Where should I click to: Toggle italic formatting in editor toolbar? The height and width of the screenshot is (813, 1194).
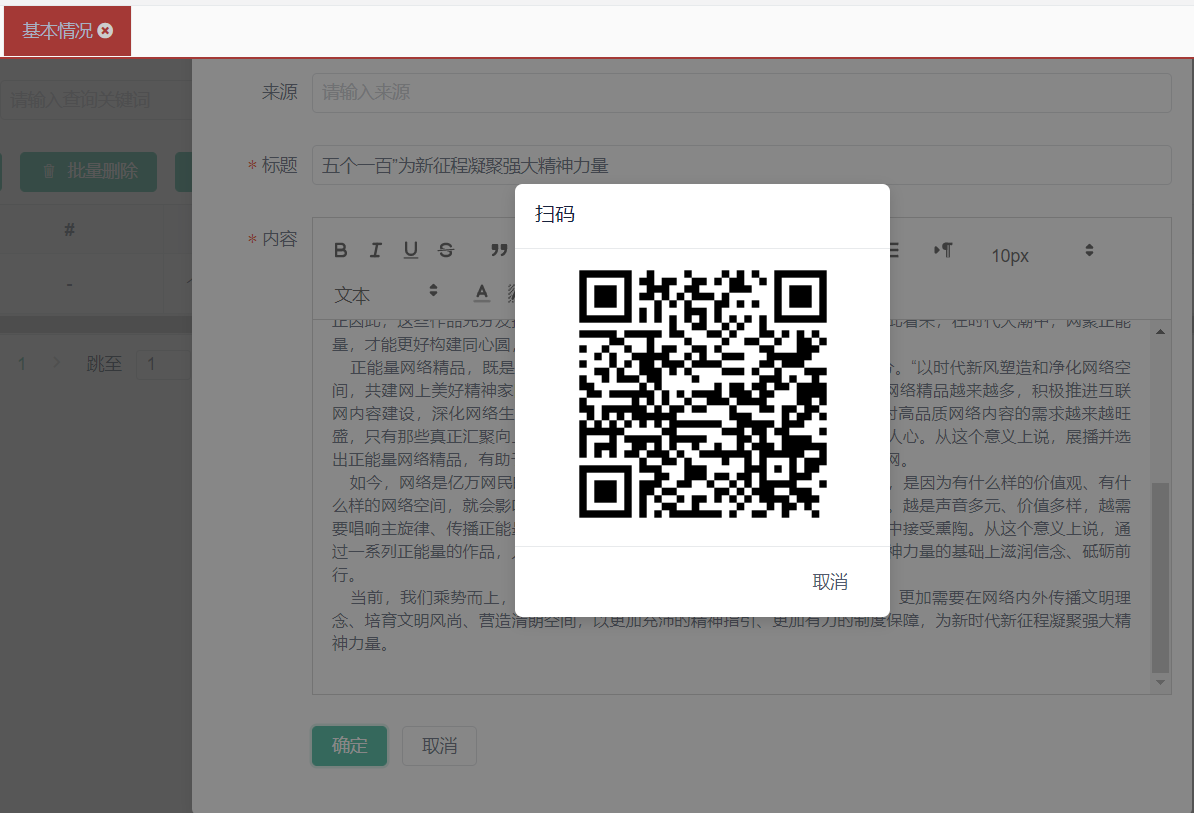(x=375, y=250)
